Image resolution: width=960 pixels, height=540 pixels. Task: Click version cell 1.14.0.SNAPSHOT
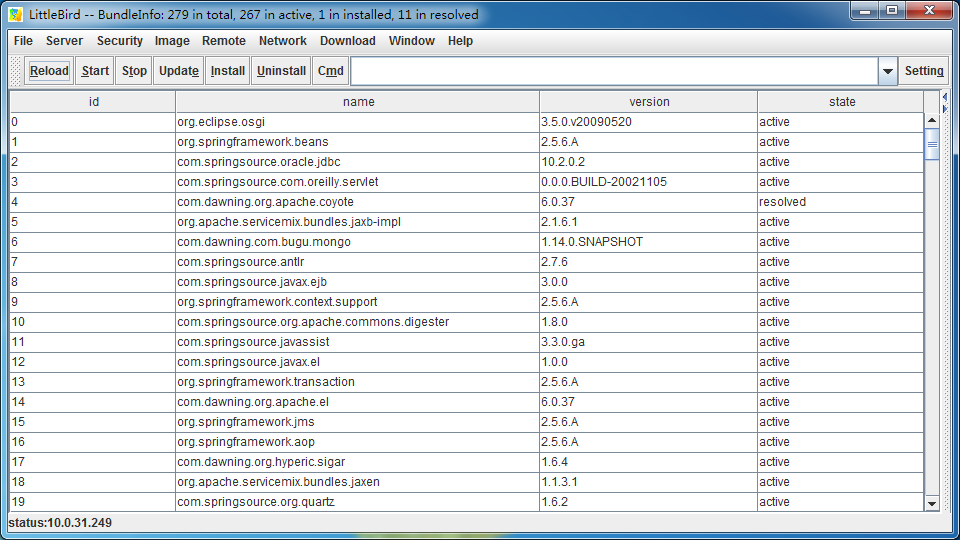[648, 242]
